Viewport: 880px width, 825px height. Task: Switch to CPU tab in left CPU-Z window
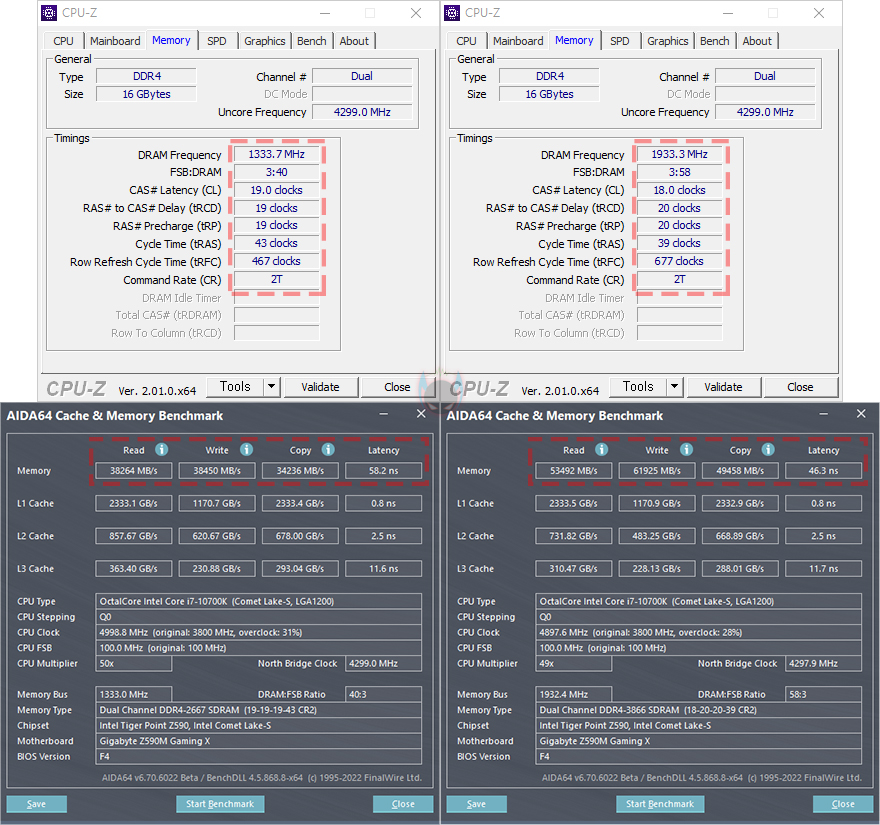pos(63,41)
